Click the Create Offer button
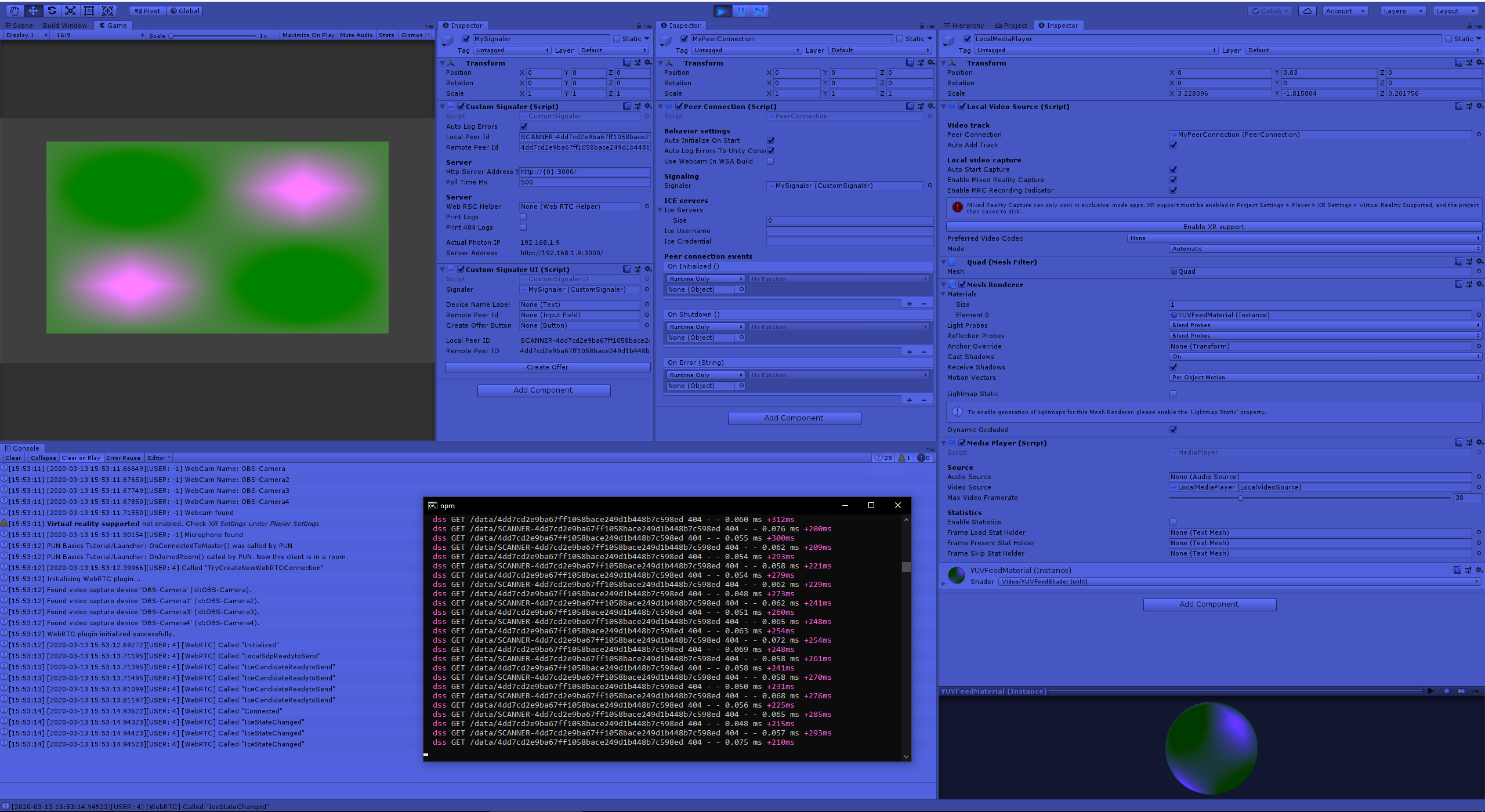The image size is (1485, 812). pyautogui.click(x=547, y=367)
